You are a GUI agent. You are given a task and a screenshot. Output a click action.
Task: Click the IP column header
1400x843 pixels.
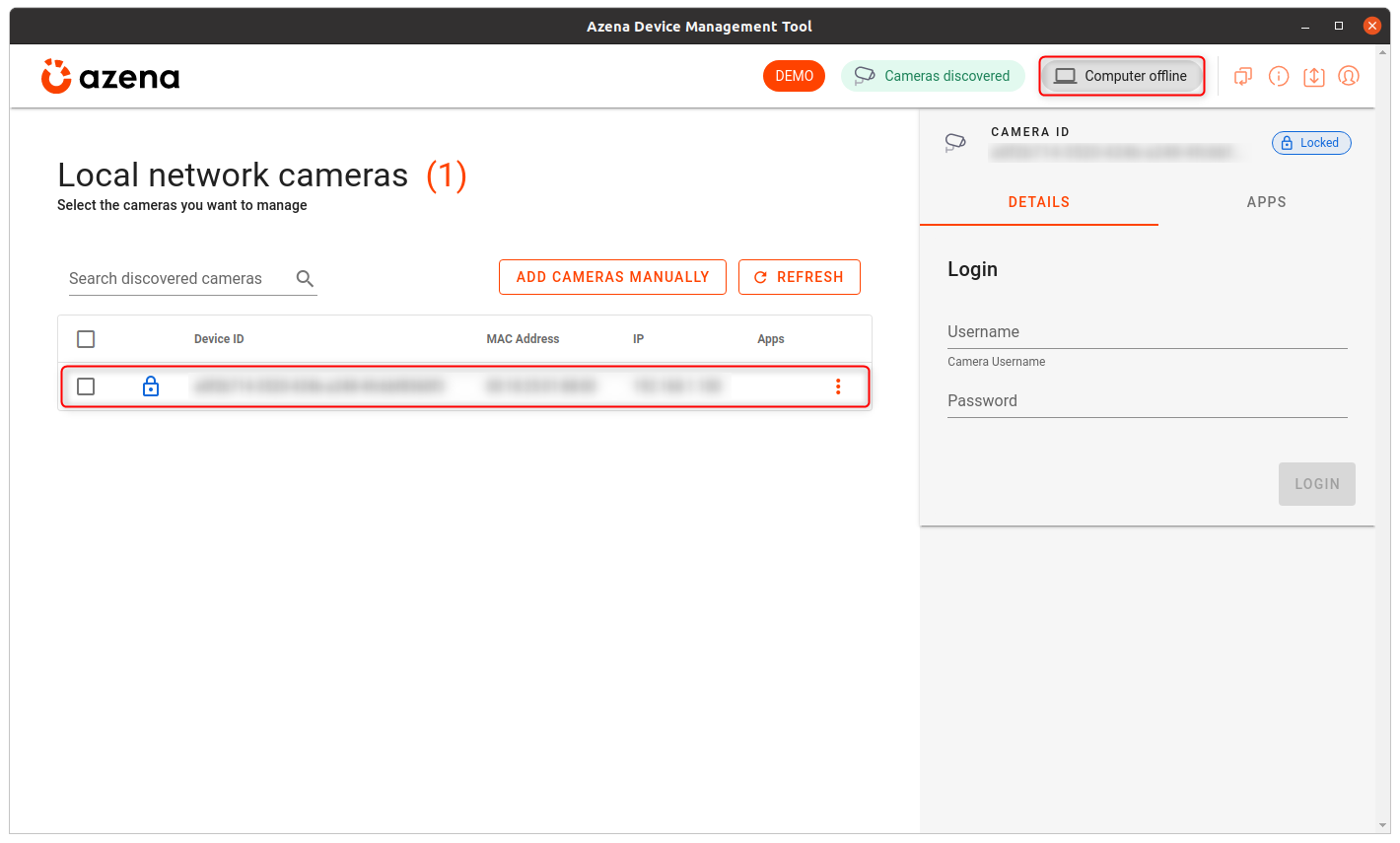(x=639, y=339)
